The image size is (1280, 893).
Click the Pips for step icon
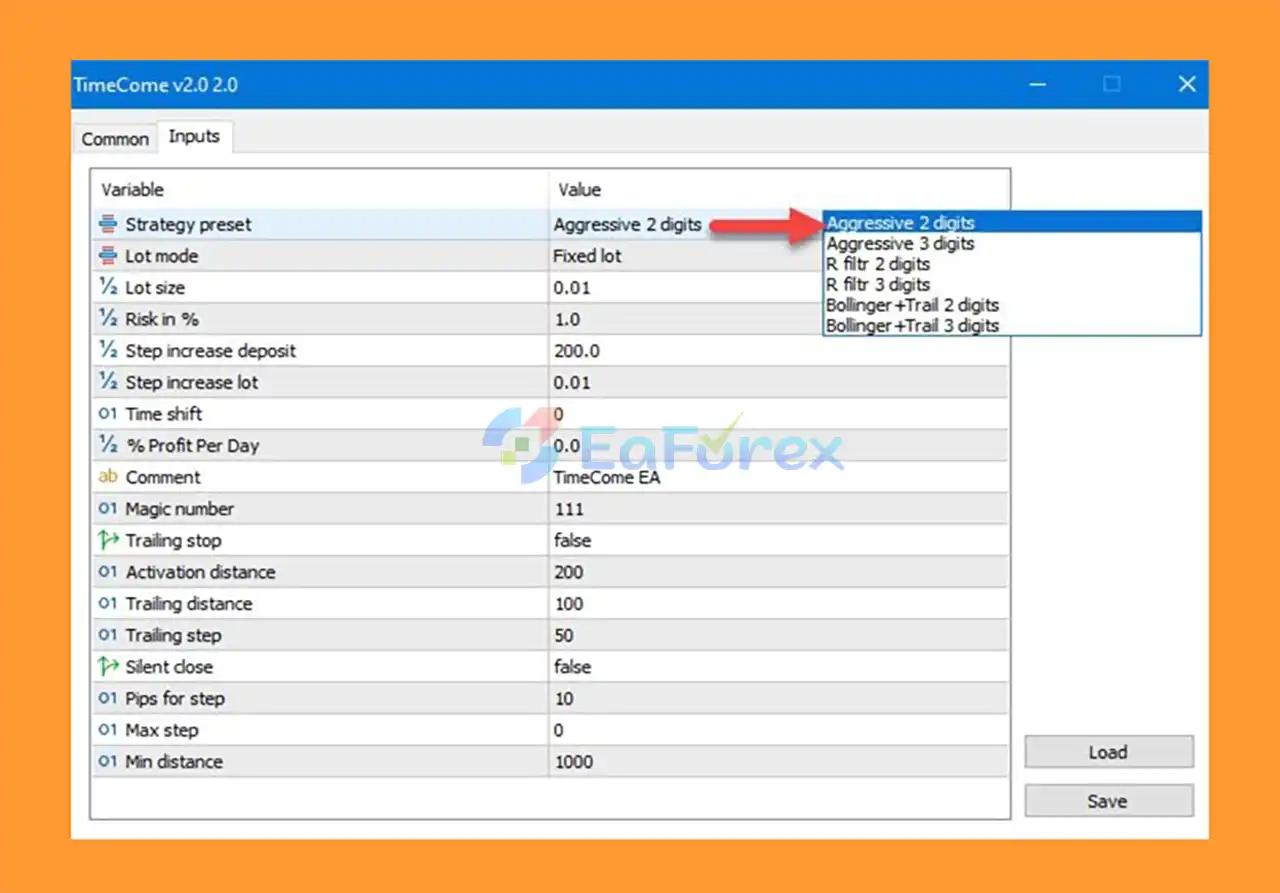click(108, 698)
